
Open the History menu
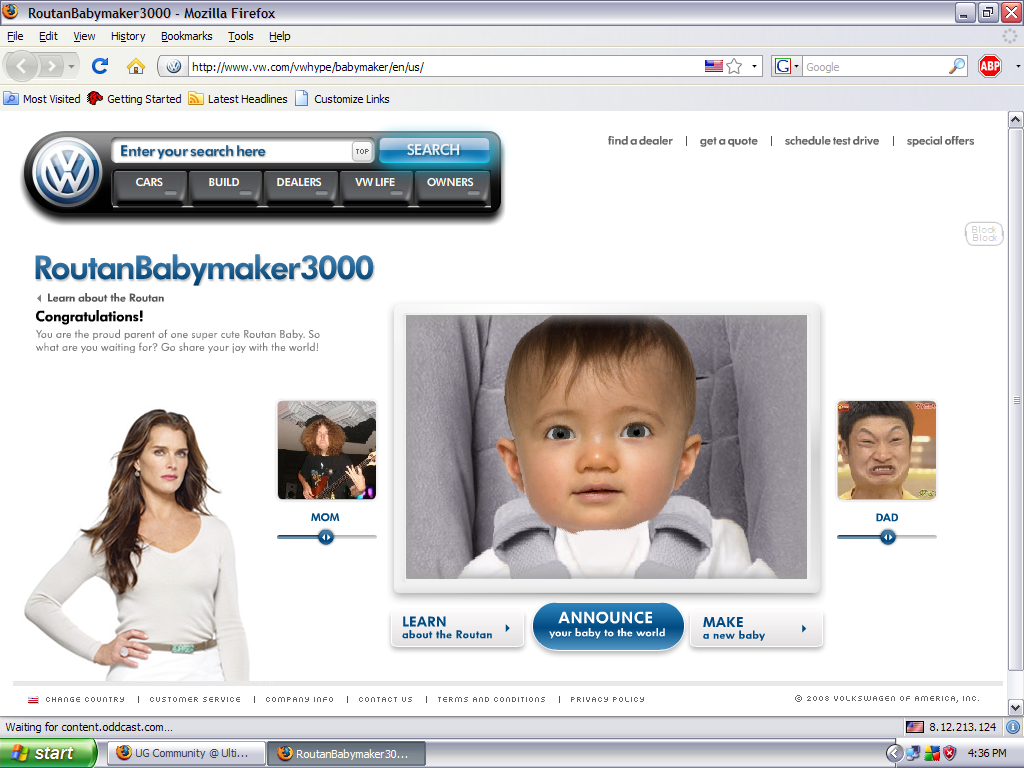[x=128, y=36]
